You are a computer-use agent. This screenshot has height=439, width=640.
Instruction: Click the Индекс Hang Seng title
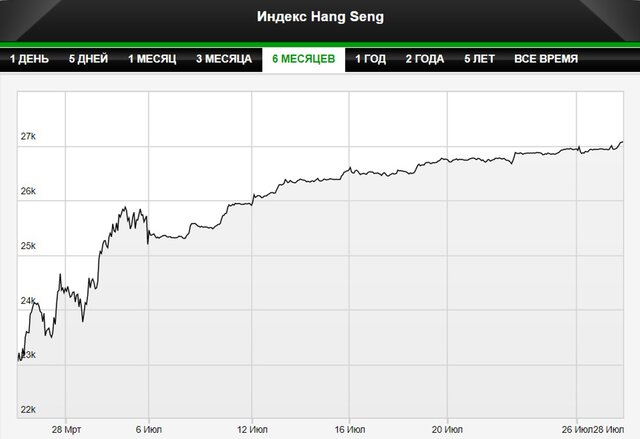tap(319, 16)
